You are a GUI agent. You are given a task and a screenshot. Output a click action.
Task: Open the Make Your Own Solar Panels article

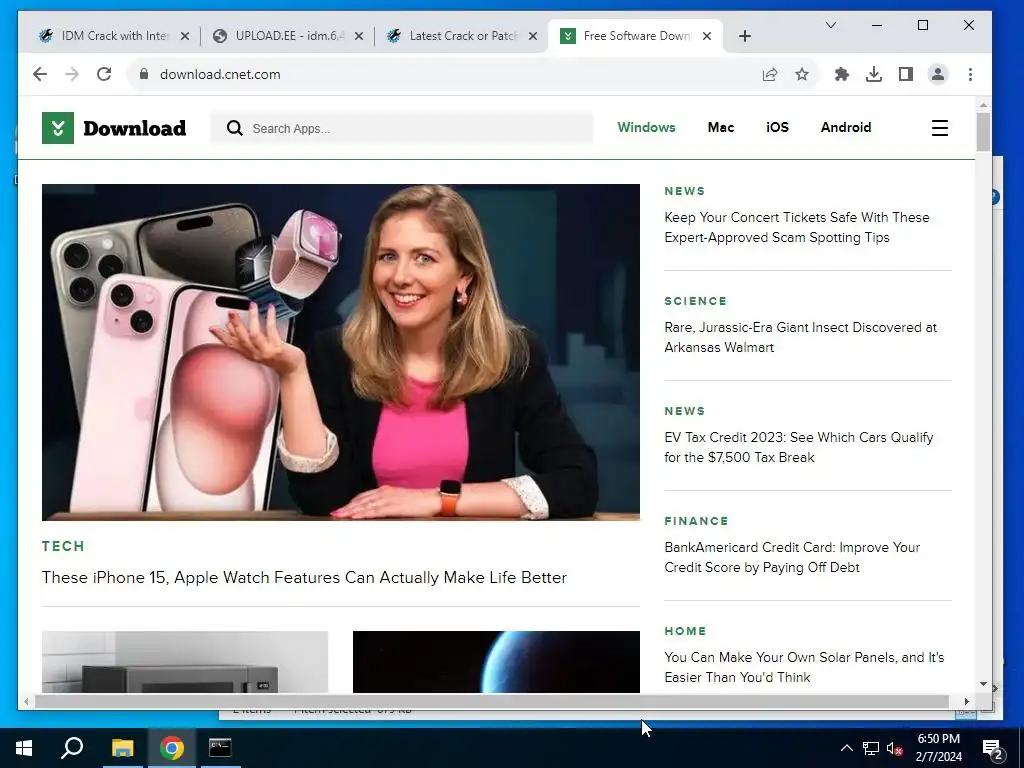(804, 667)
